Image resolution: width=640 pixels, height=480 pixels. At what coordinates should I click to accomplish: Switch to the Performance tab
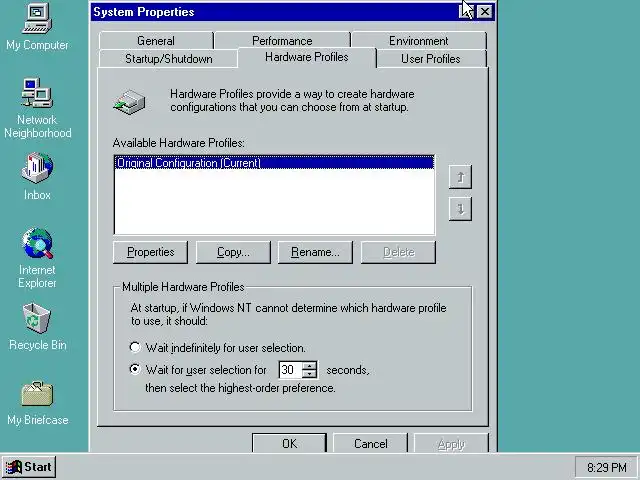point(282,41)
